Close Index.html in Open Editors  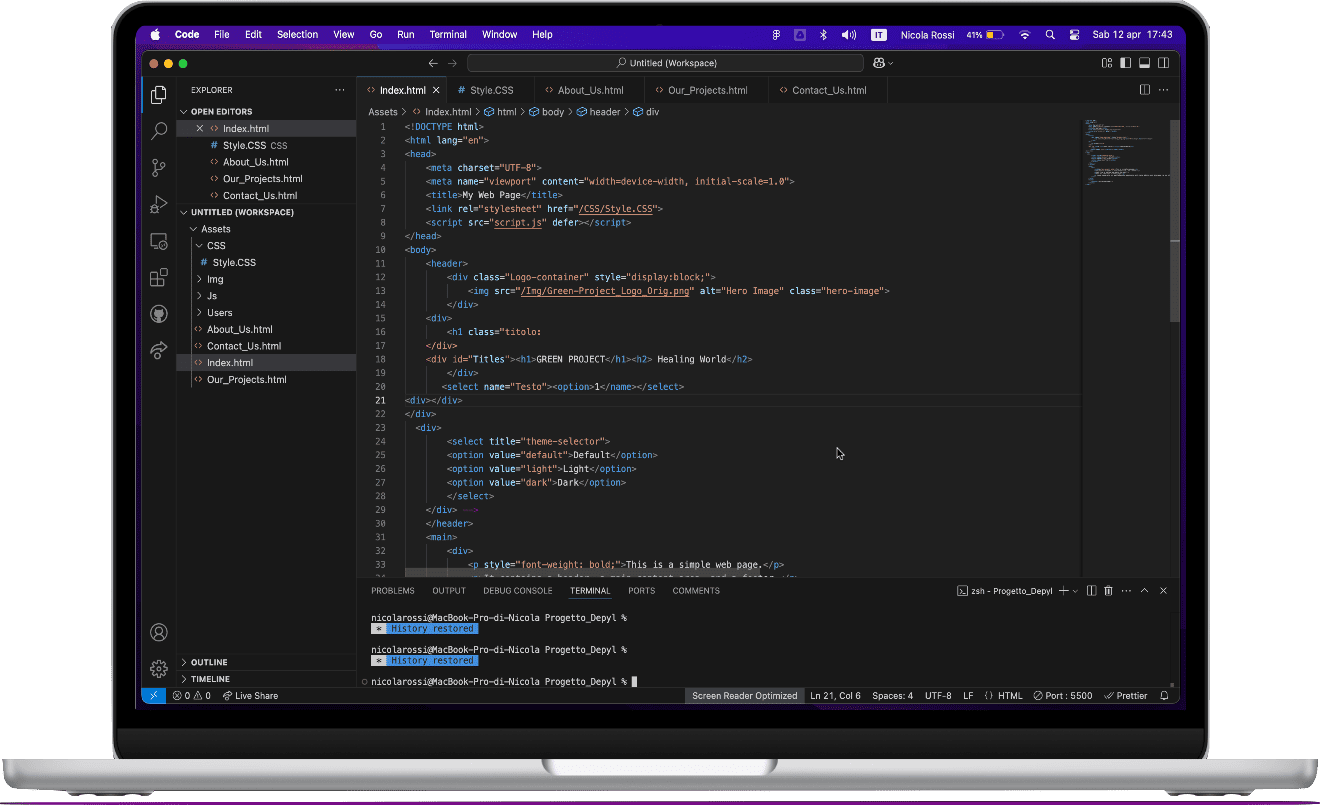coord(199,129)
